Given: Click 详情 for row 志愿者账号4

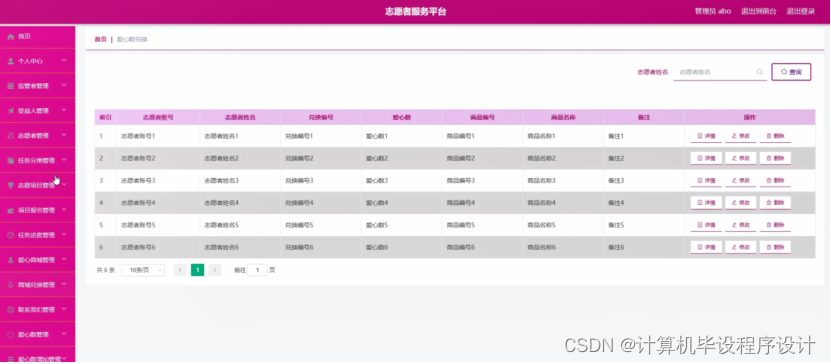Looking at the screenshot, I should click(706, 203).
